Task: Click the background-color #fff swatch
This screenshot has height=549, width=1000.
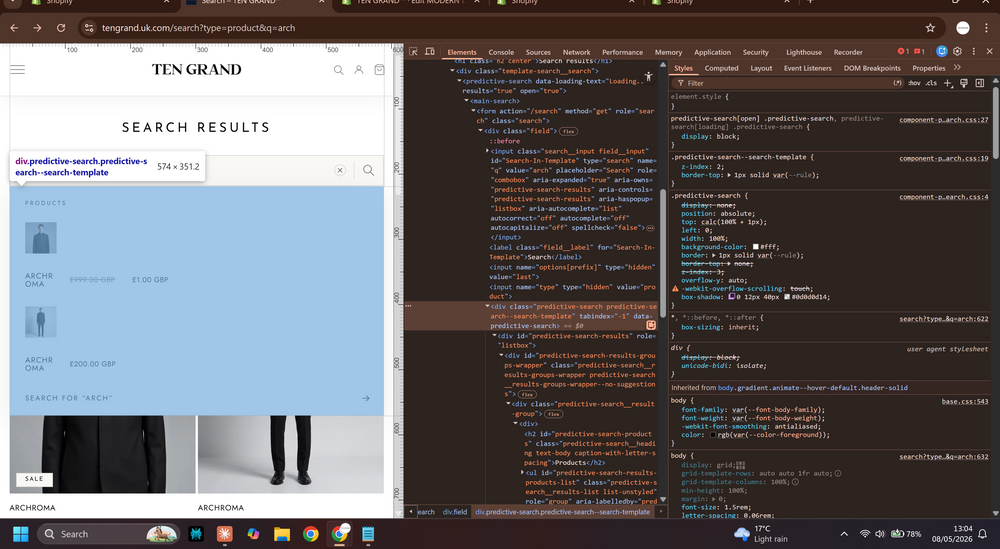Action: (x=755, y=247)
